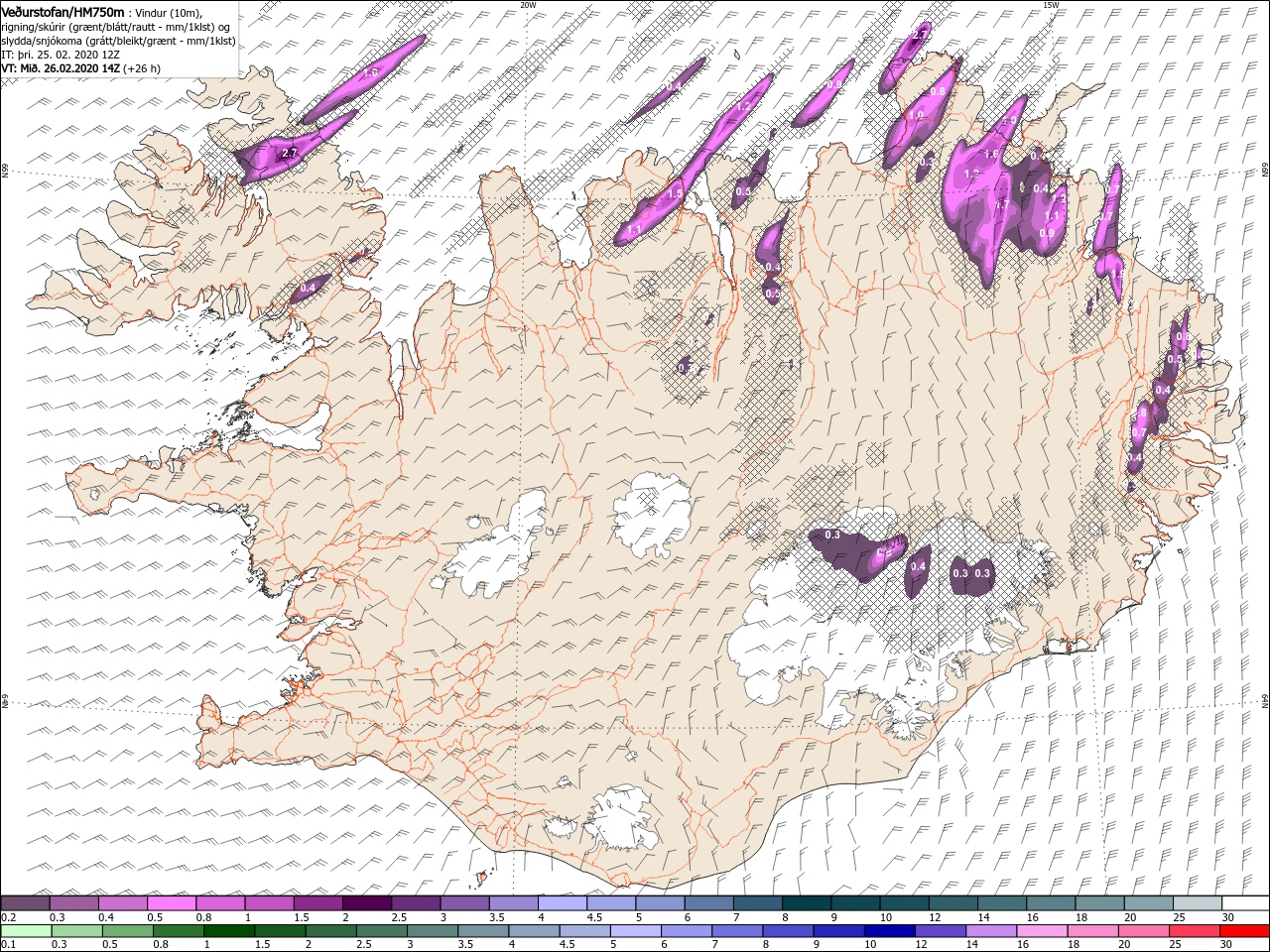The height and width of the screenshot is (952, 1270).
Task: Pick the dark purple snow swatch starting at 2
Action: pyautogui.click(x=366, y=903)
